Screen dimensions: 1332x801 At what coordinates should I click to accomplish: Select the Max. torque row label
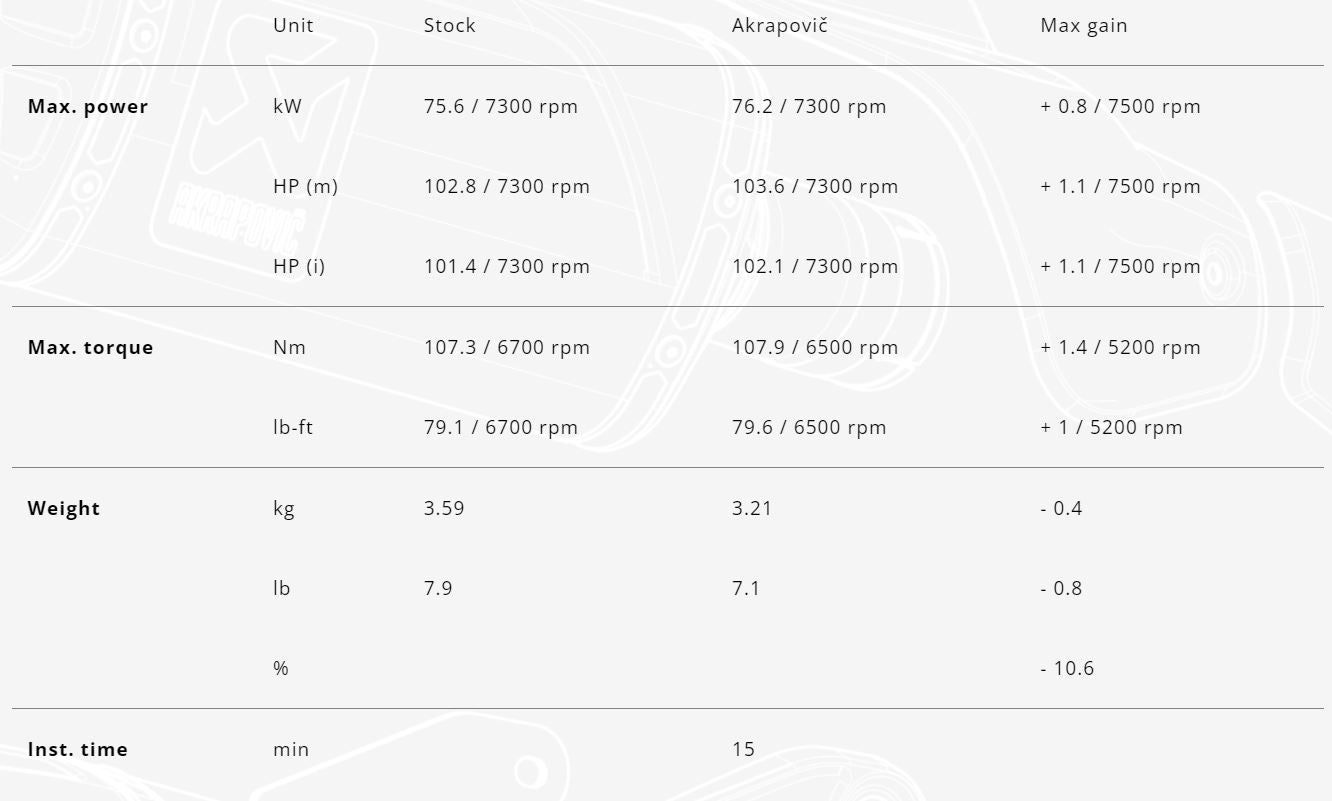pyautogui.click(x=91, y=348)
